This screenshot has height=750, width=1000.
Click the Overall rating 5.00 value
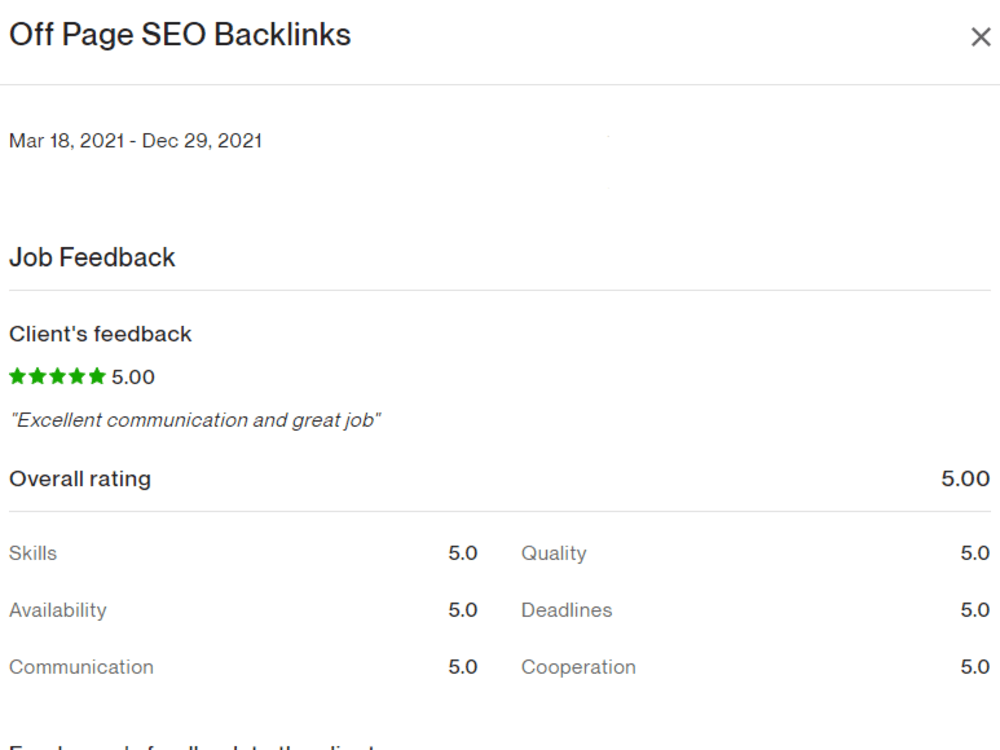(966, 479)
